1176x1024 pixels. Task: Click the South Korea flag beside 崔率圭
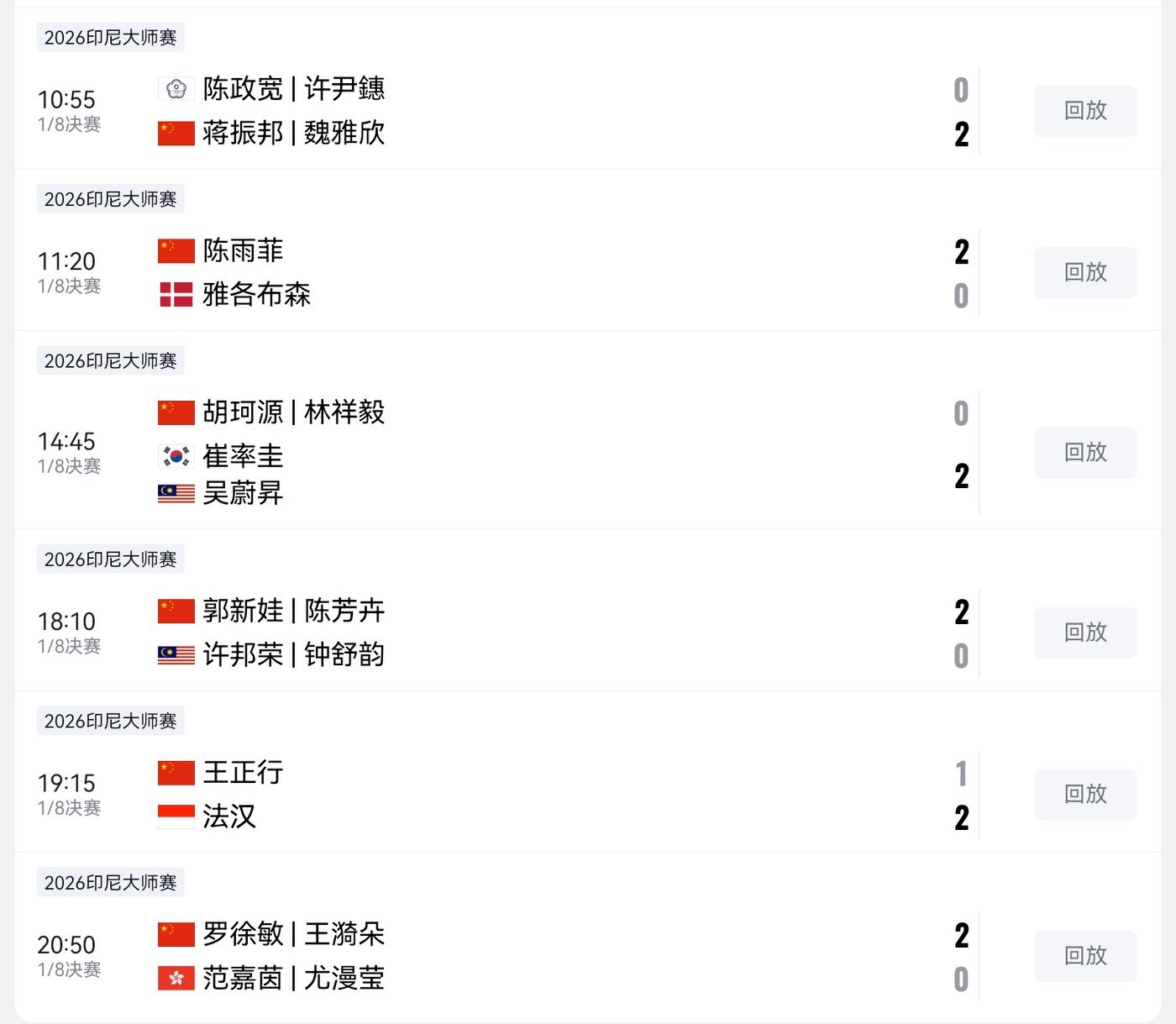(176, 456)
